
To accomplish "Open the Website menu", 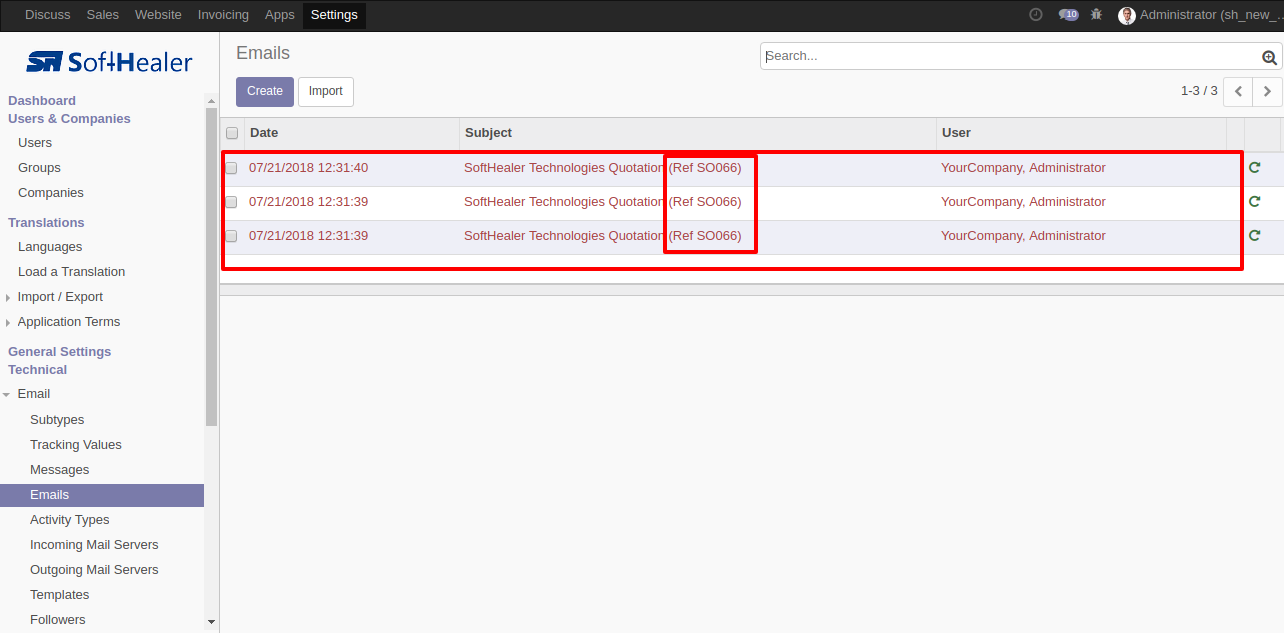I will [158, 15].
